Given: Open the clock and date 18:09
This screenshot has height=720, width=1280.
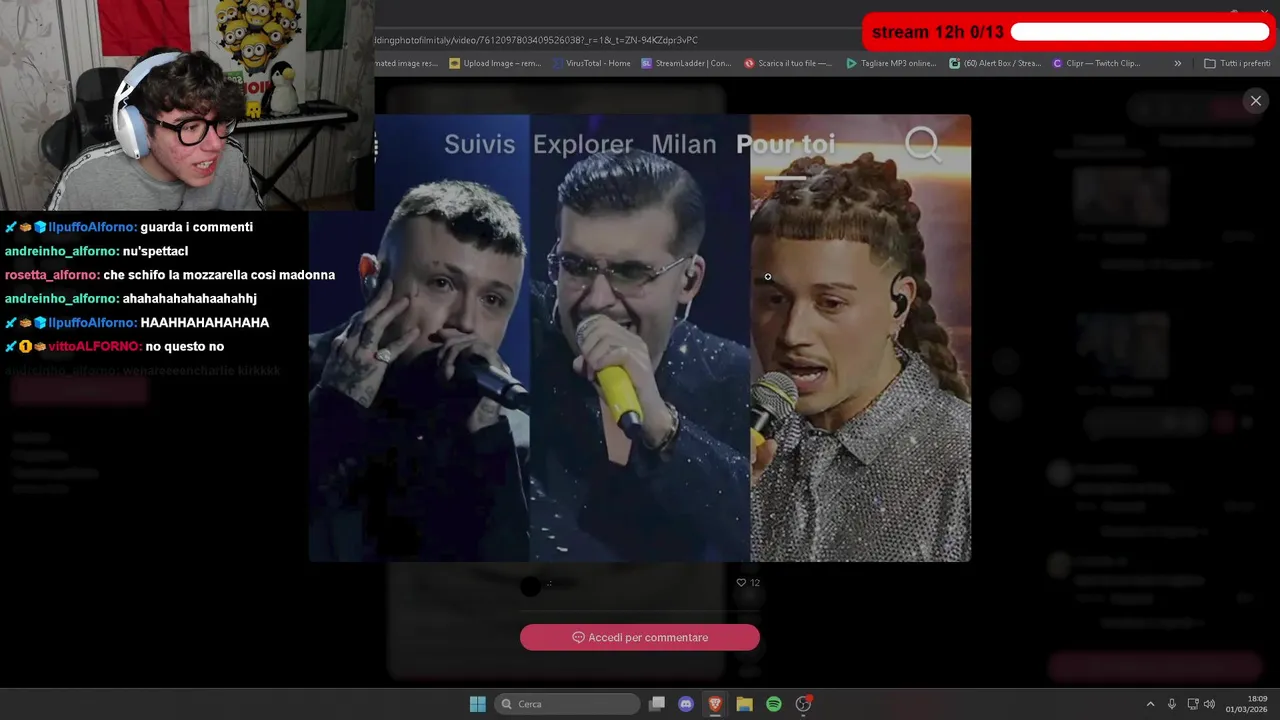Looking at the screenshot, I should coord(1248,704).
